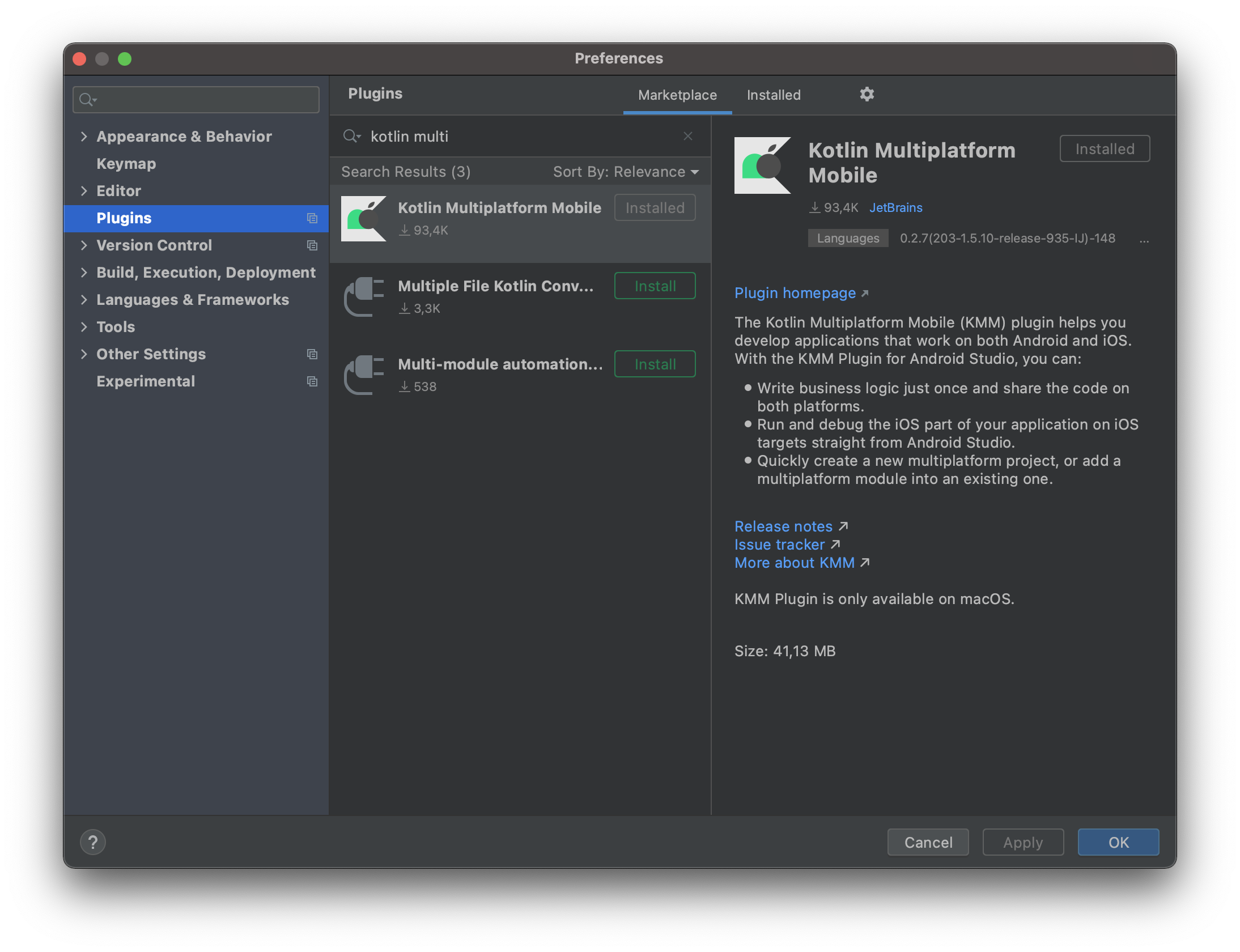This screenshot has height=952, width=1240.
Task: Confirm preferences with the OK button
Action: [1118, 842]
